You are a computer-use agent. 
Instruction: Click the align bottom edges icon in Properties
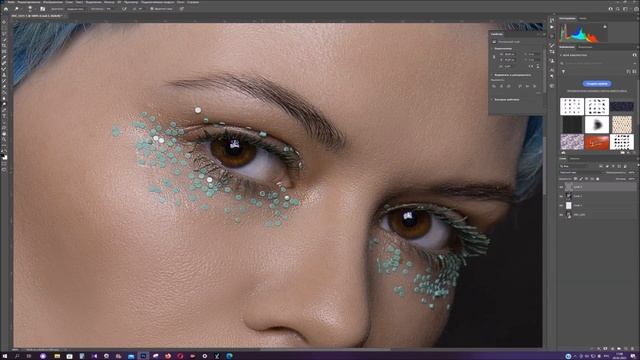(x=535, y=86)
